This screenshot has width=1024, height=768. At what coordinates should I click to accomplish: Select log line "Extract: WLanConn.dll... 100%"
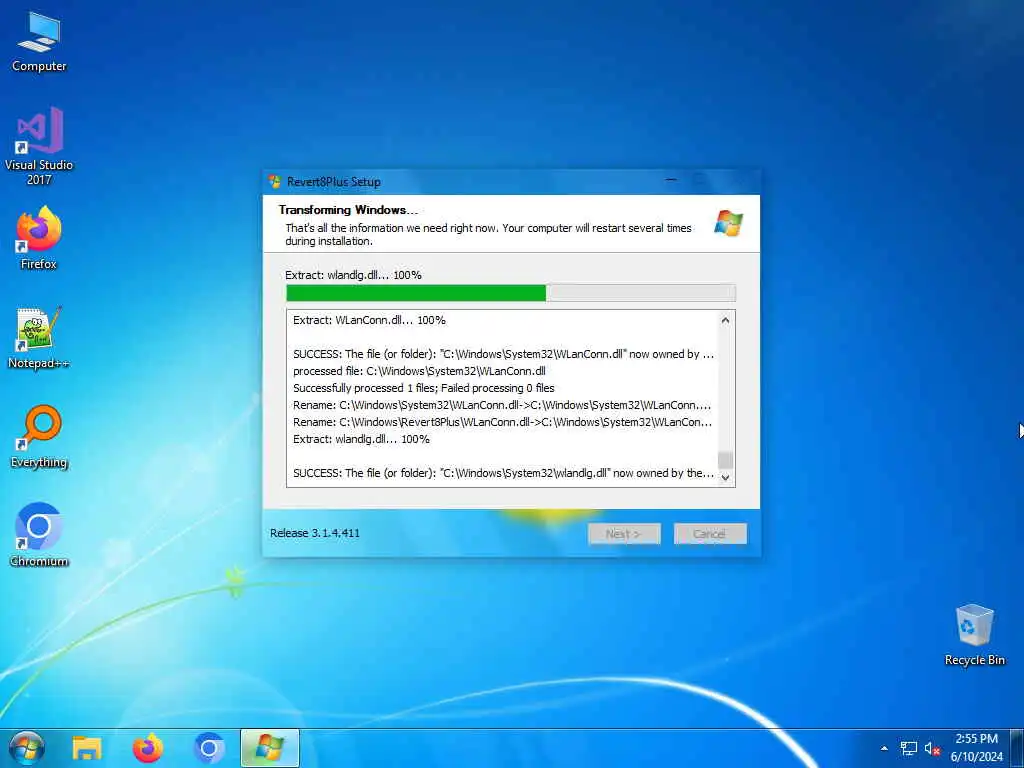(x=370, y=320)
